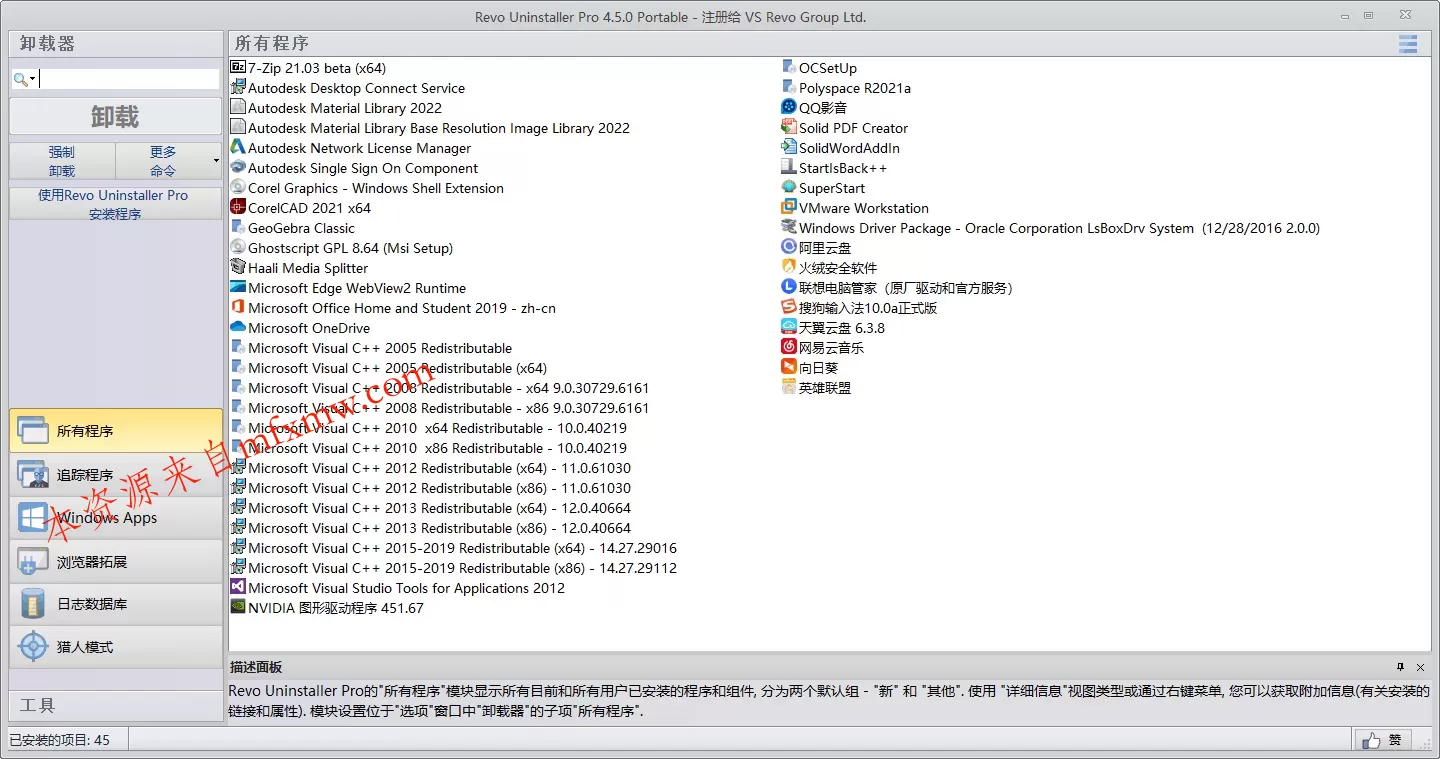Click the 强制卸载 forced uninstall button
This screenshot has height=759, width=1440.
62,161
